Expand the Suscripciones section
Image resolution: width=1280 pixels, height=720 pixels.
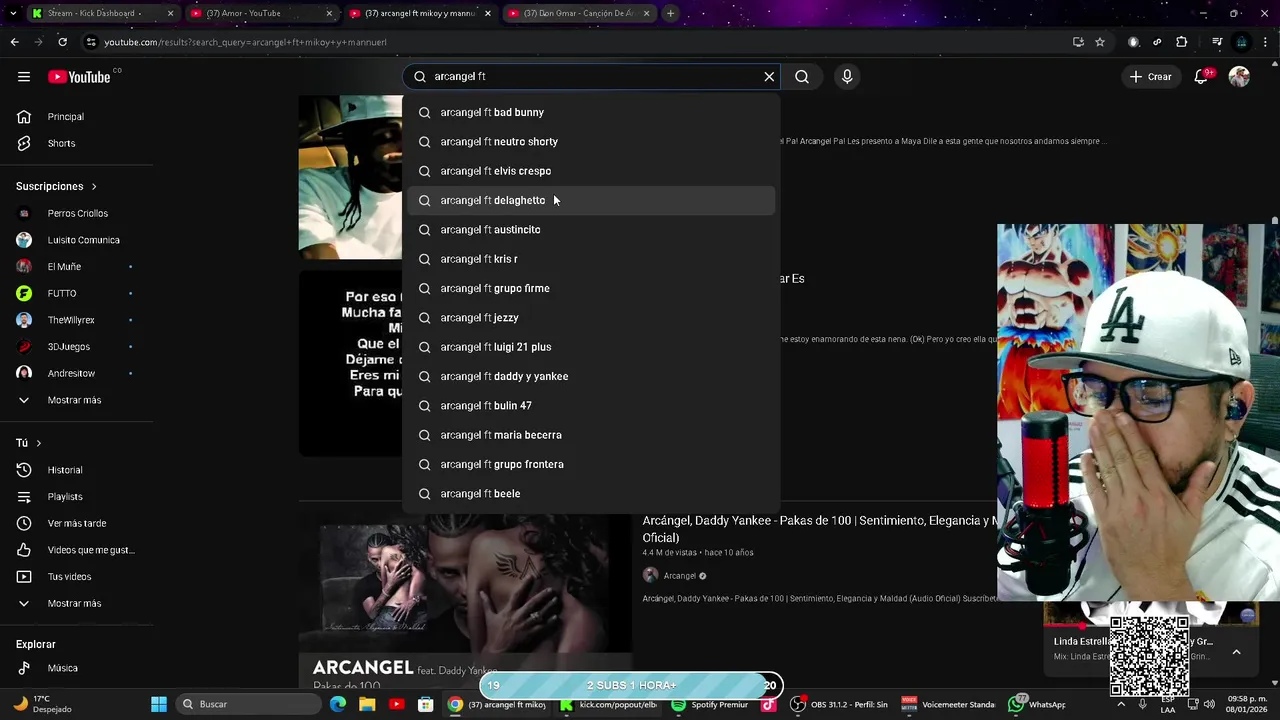pos(56,187)
